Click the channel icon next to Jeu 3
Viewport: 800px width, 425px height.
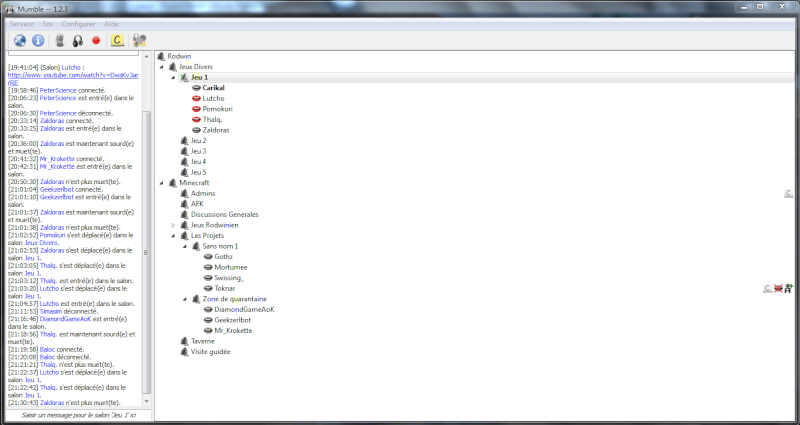coord(184,152)
